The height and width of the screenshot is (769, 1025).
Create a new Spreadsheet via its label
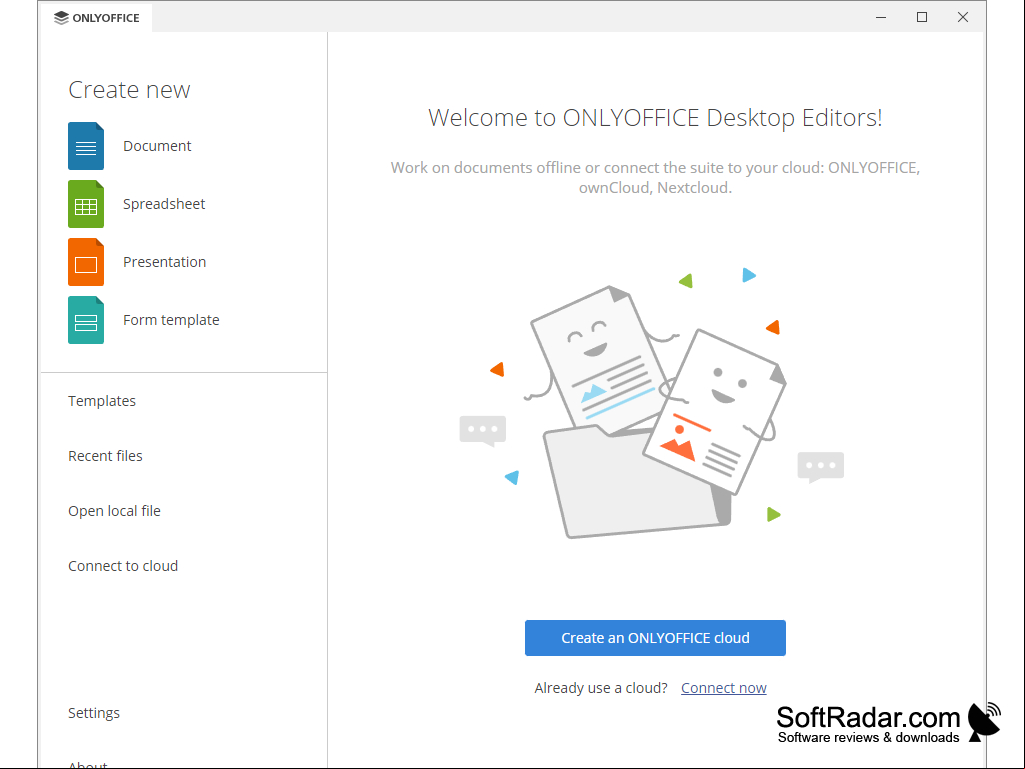point(164,204)
